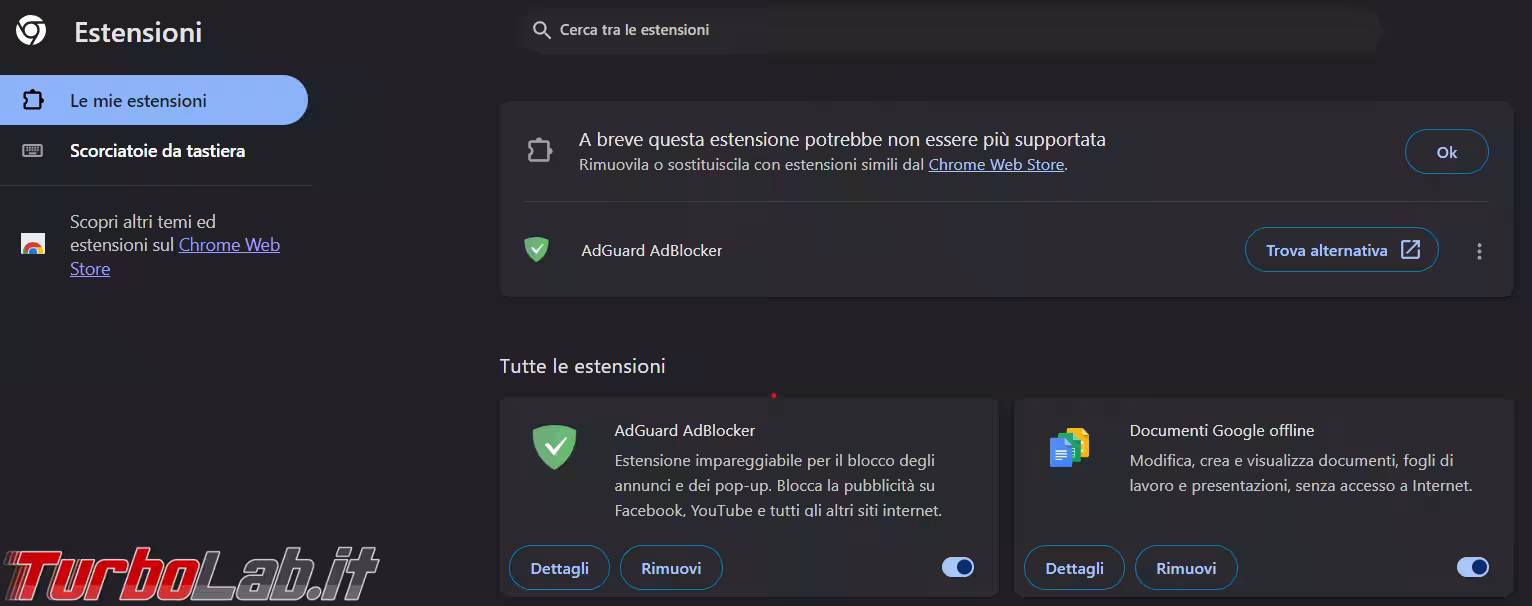This screenshot has height=606, width=1532.
Task: Click Rimuovi for Documenti Google offline
Action: 1186,568
